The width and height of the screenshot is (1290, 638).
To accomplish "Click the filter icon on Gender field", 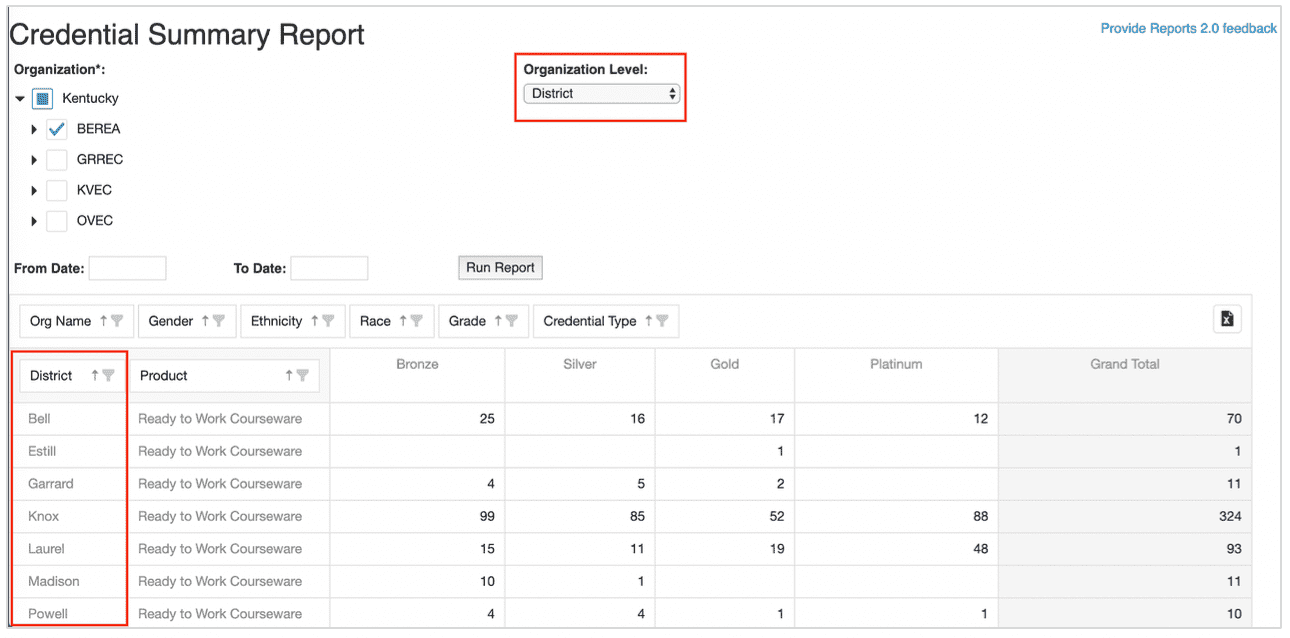I will click(219, 321).
